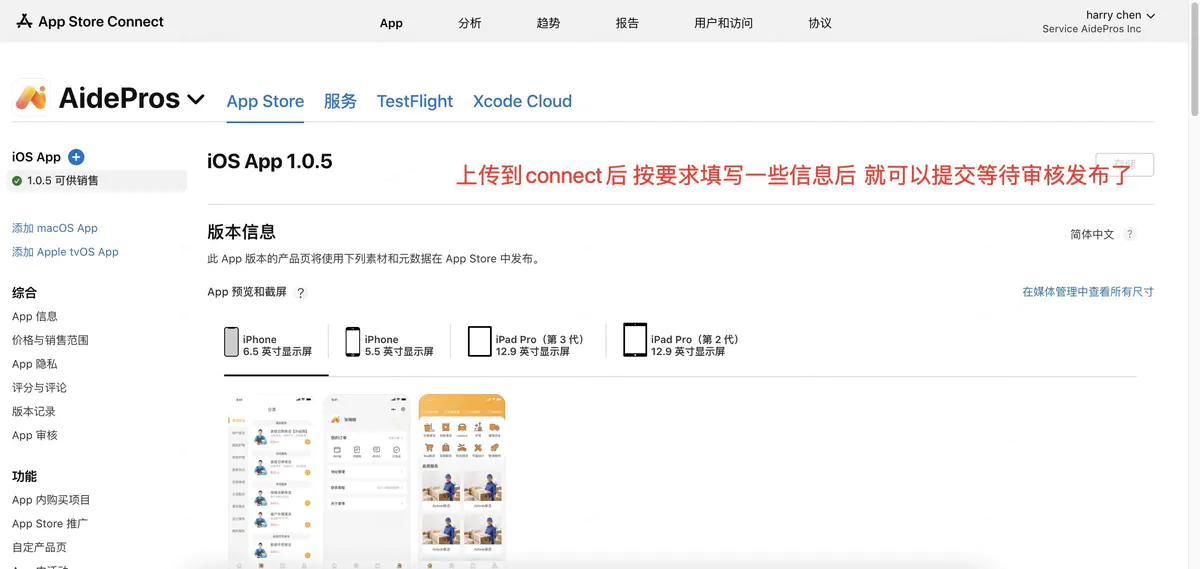Click Service AidePros Inc team name
1200x569 pixels.
(1091, 29)
